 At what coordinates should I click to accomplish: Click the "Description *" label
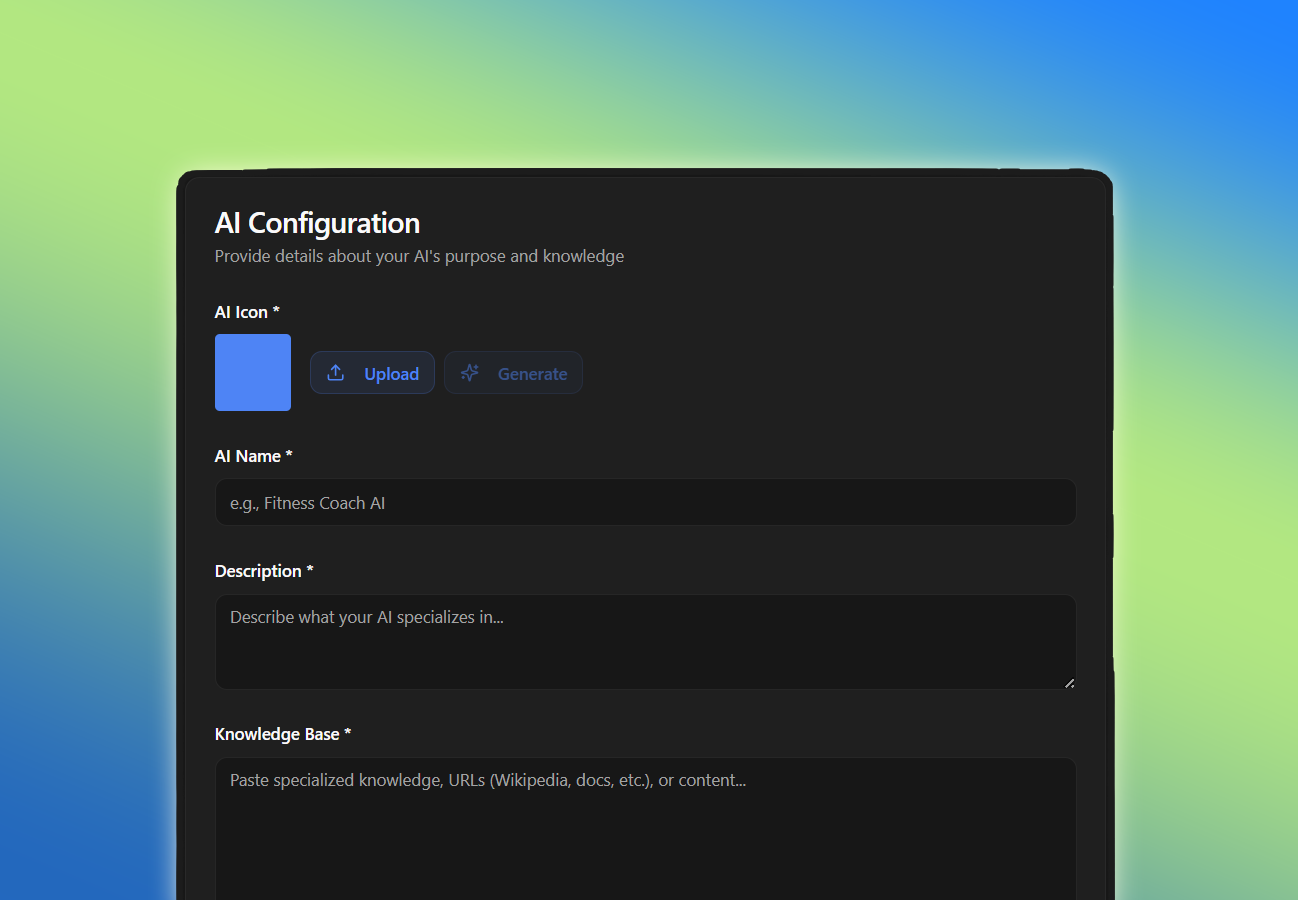[x=264, y=571]
